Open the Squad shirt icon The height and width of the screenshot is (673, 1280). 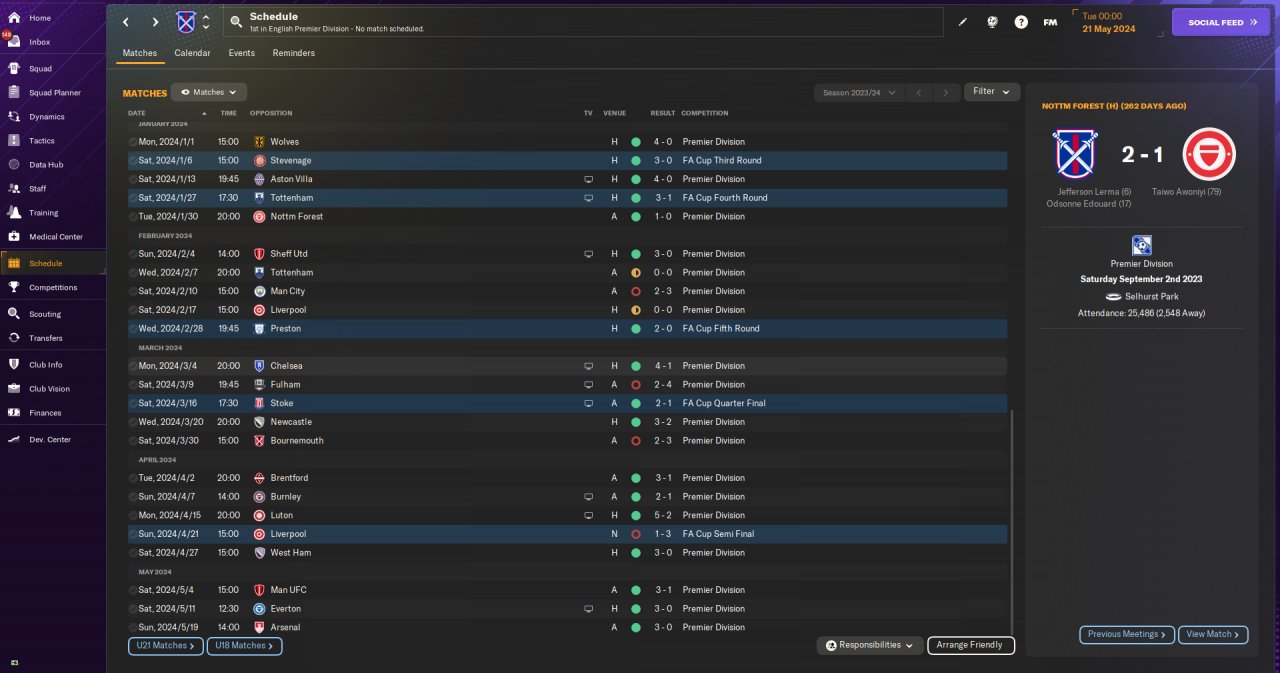pyautogui.click(x=14, y=69)
